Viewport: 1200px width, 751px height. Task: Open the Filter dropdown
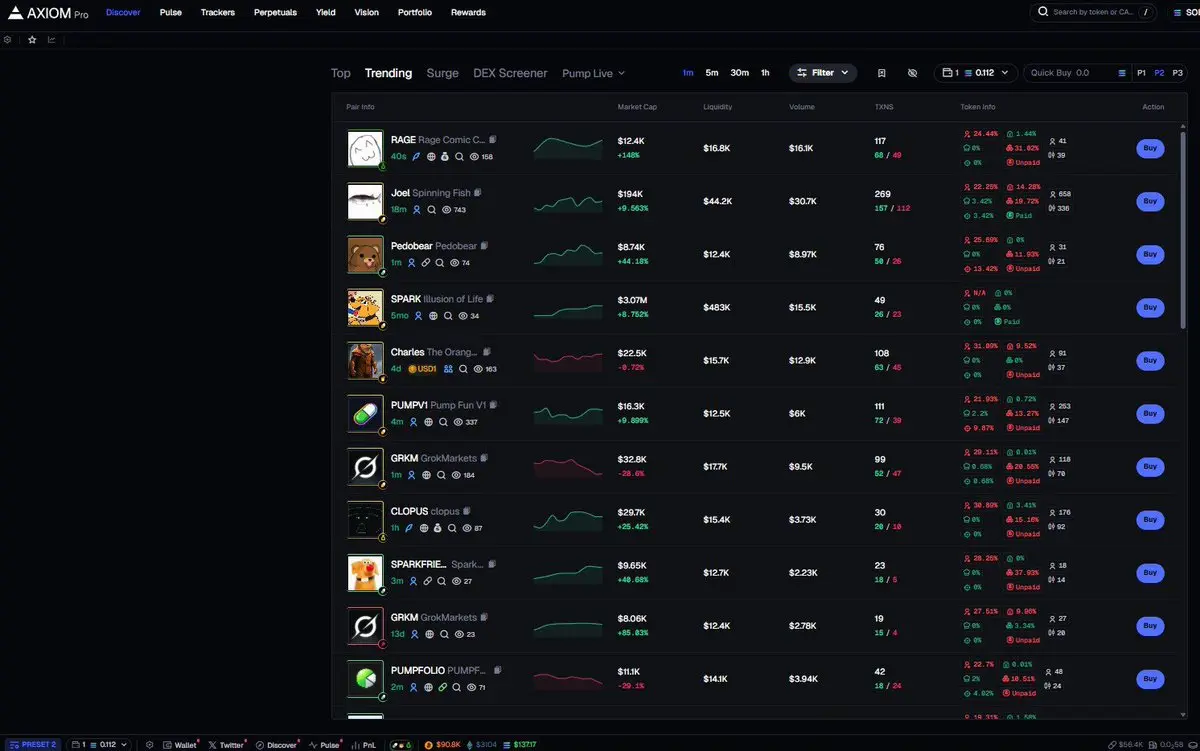tap(823, 73)
